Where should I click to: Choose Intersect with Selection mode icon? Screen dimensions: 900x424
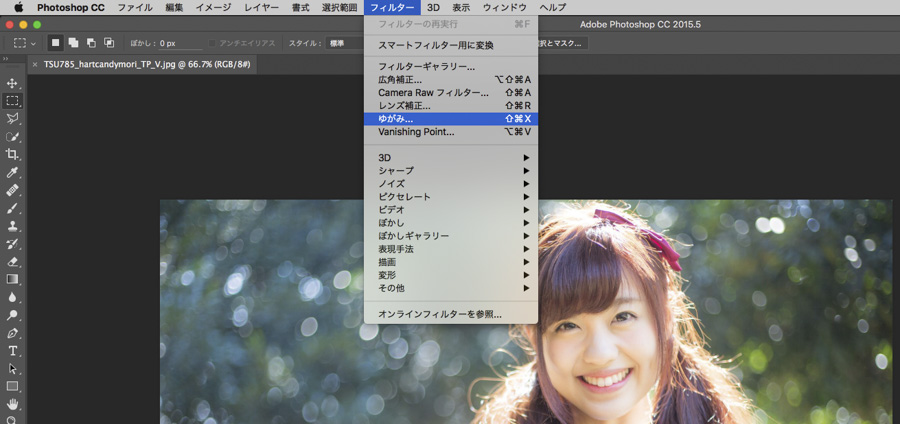coord(108,43)
